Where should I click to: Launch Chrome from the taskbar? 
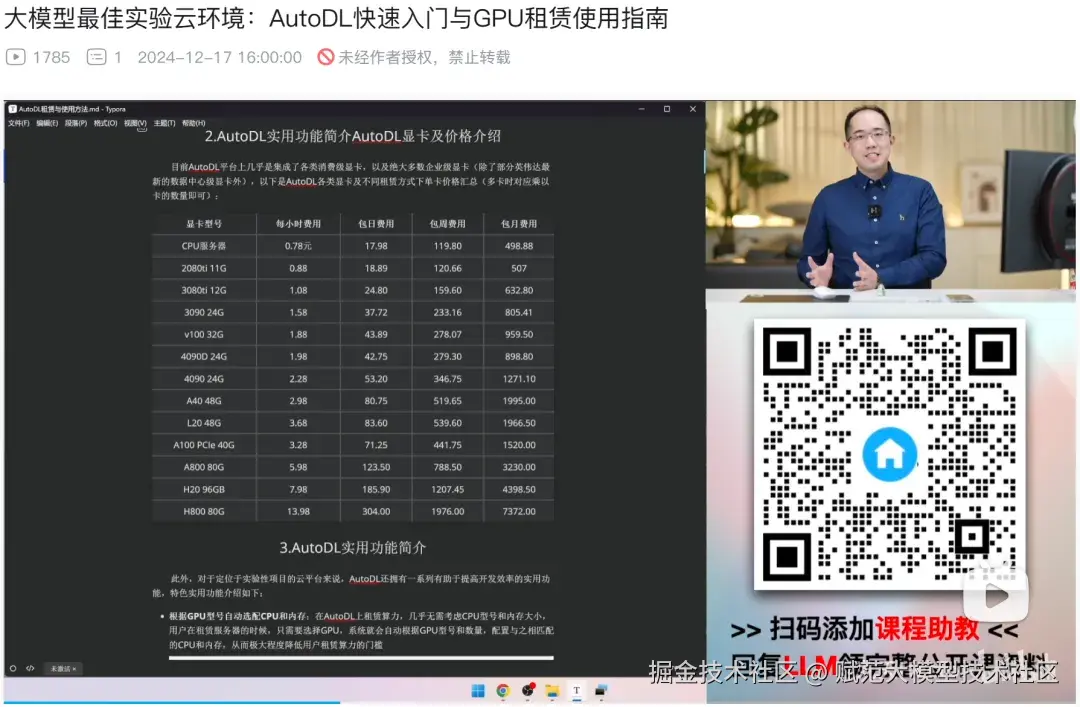(502, 690)
